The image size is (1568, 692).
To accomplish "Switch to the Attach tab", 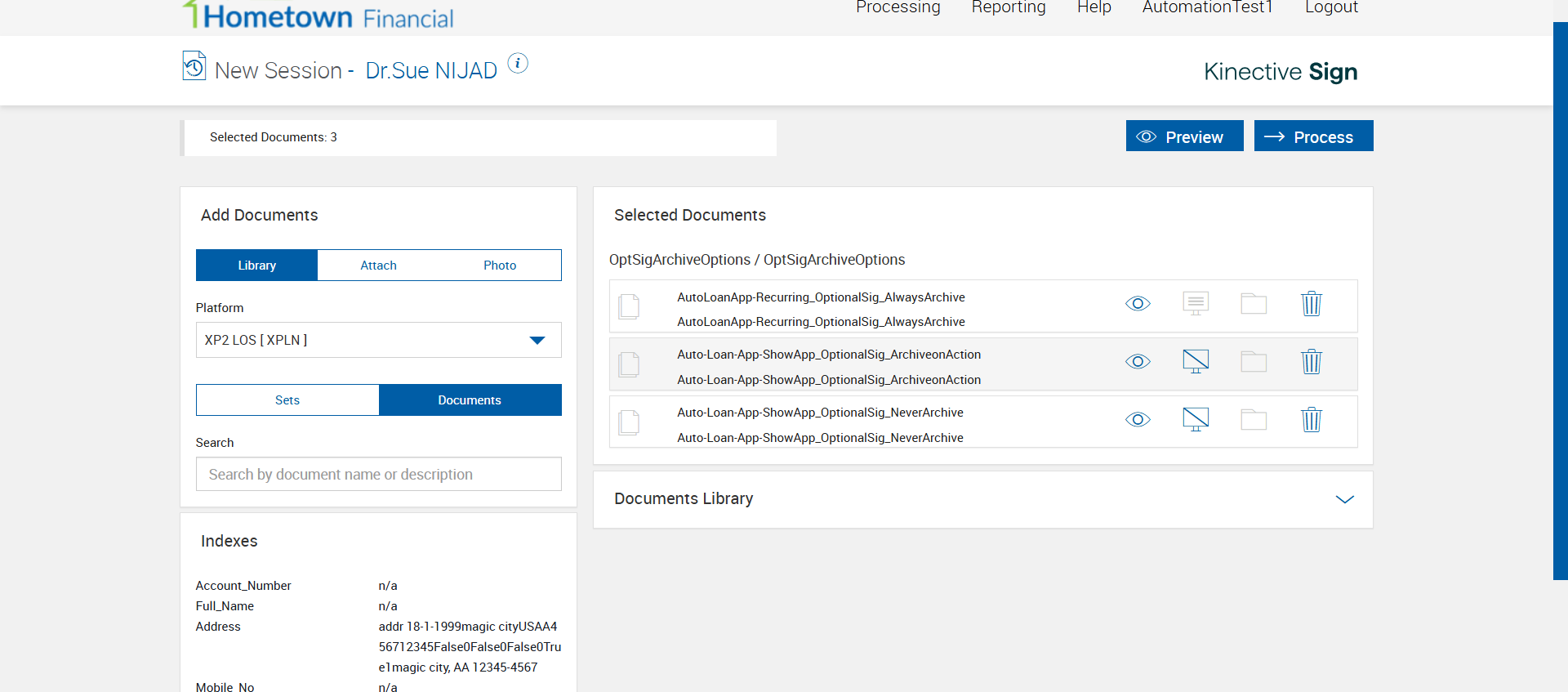I will 378,266.
